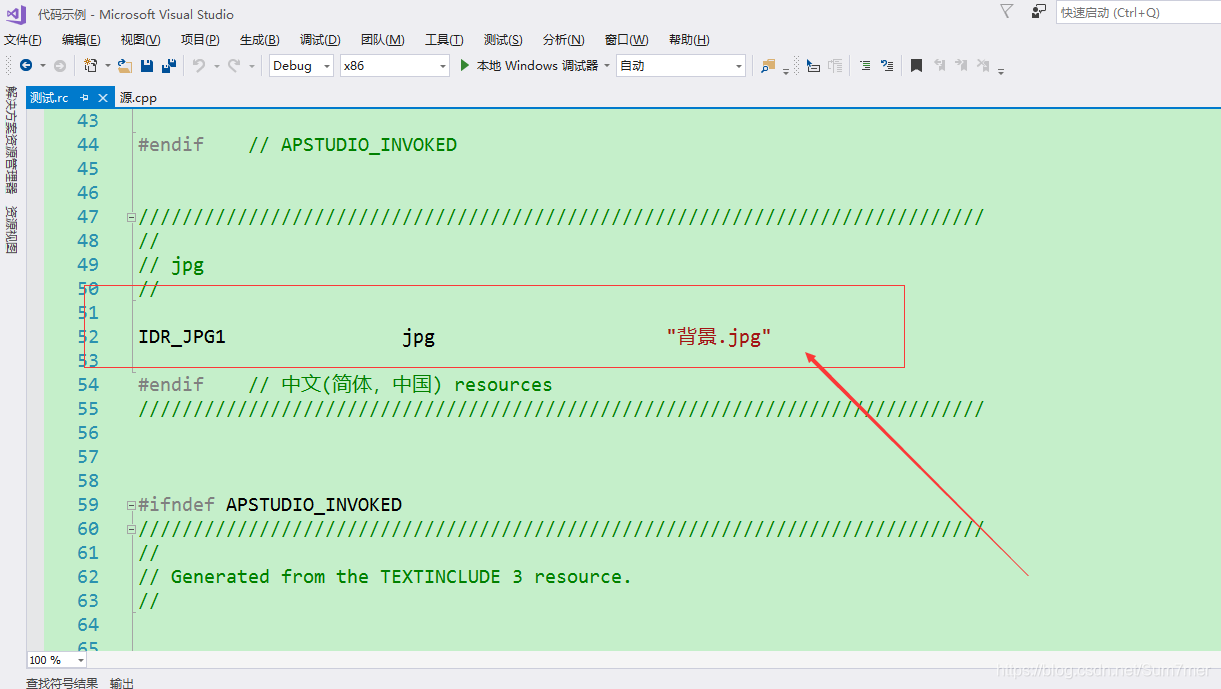The image size is (1221, 689).
Task: Switch to the 源.cpp tab
Action: [137, 97]
